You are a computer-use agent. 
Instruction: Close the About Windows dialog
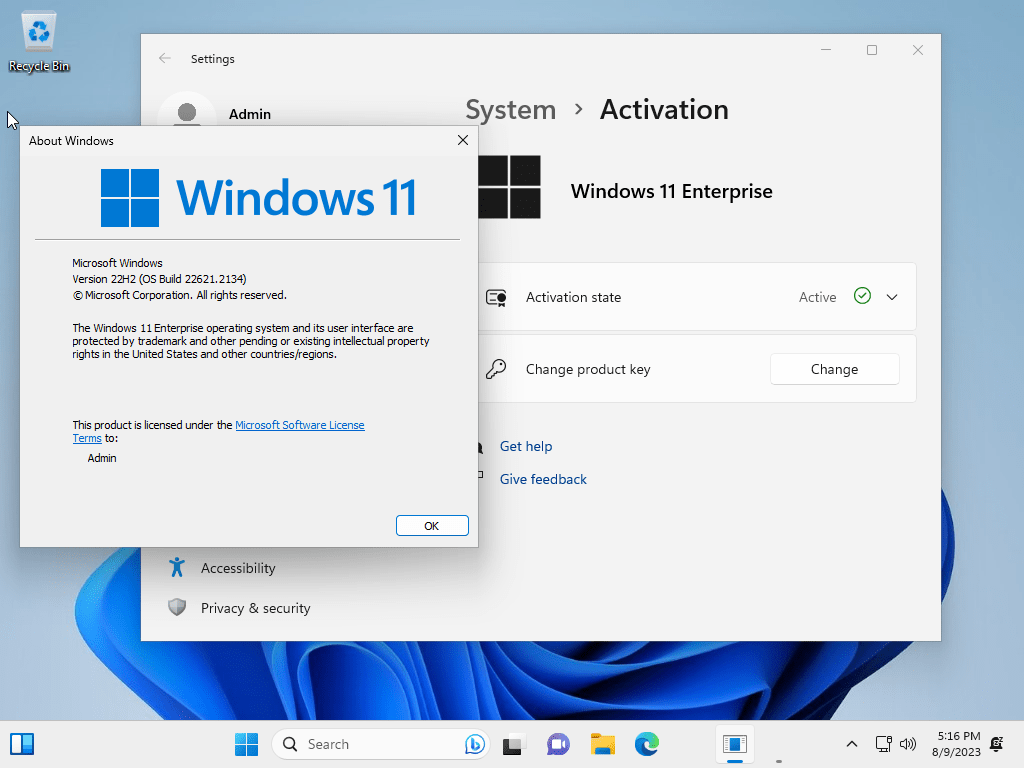coord(462,140)
